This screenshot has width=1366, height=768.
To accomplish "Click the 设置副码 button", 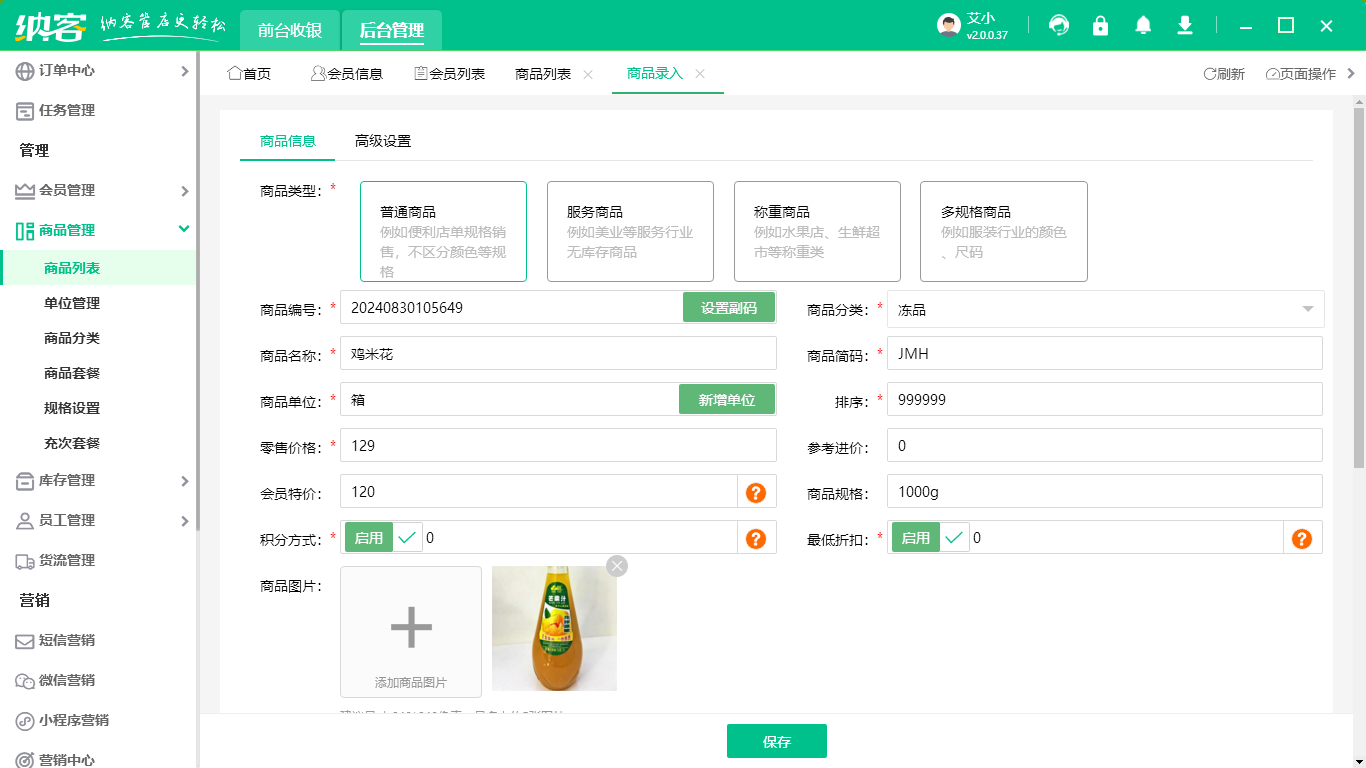I will pos(728,308).
